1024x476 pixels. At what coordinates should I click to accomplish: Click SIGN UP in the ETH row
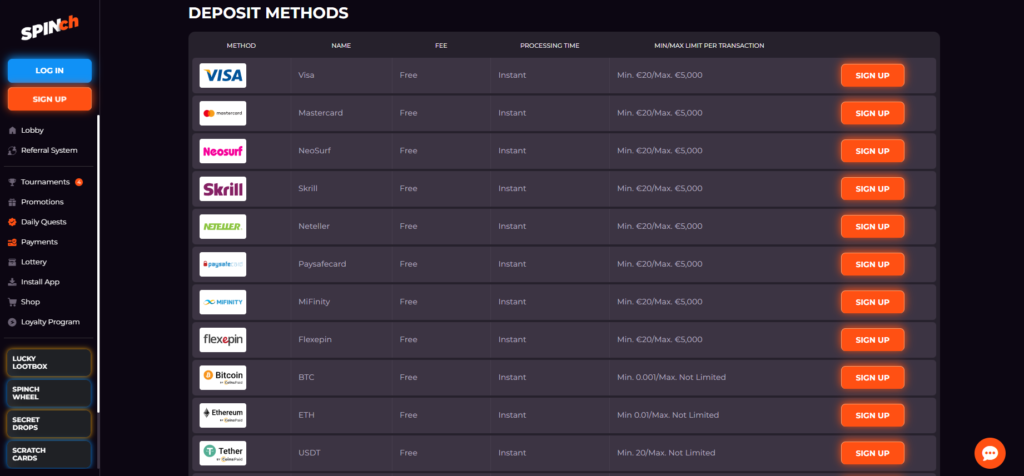[872, 415]
